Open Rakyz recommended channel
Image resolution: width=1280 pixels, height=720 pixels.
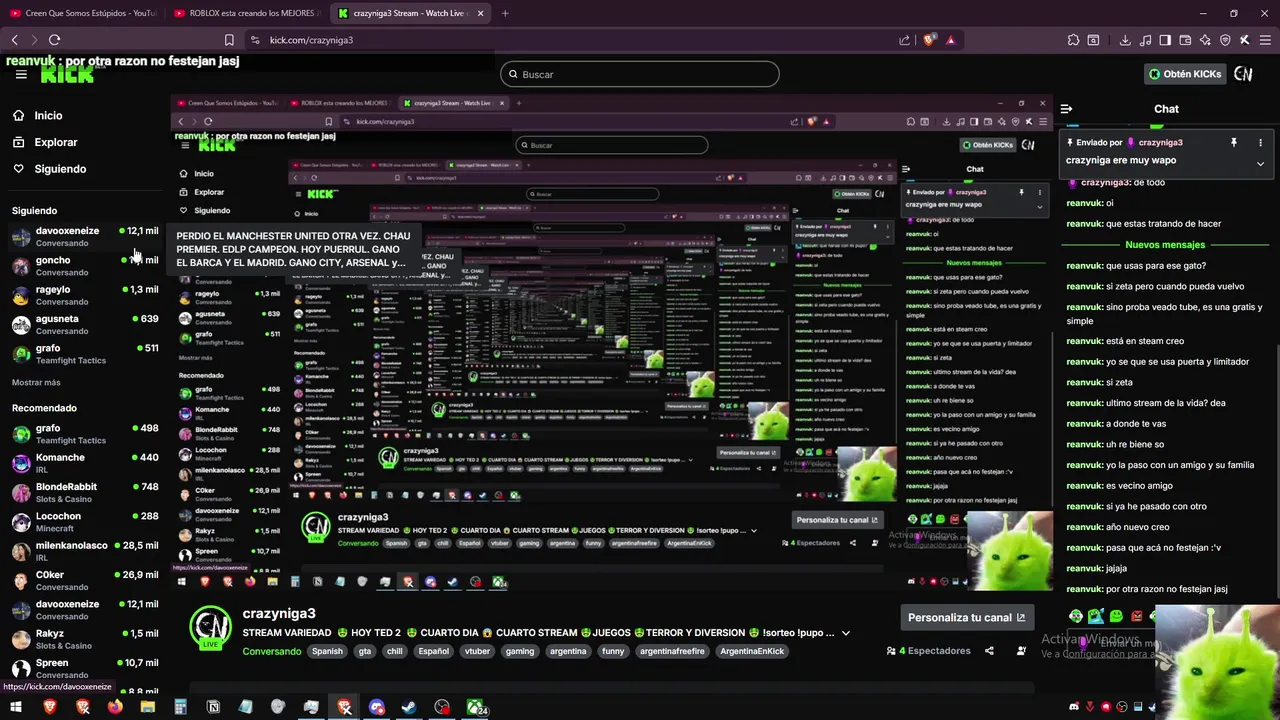click(85, 639)
